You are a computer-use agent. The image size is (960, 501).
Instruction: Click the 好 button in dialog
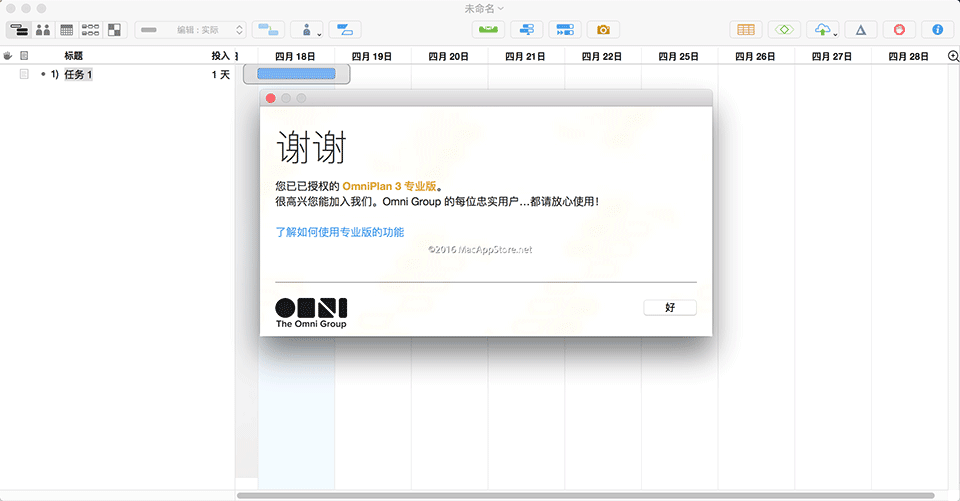[670, 308]
